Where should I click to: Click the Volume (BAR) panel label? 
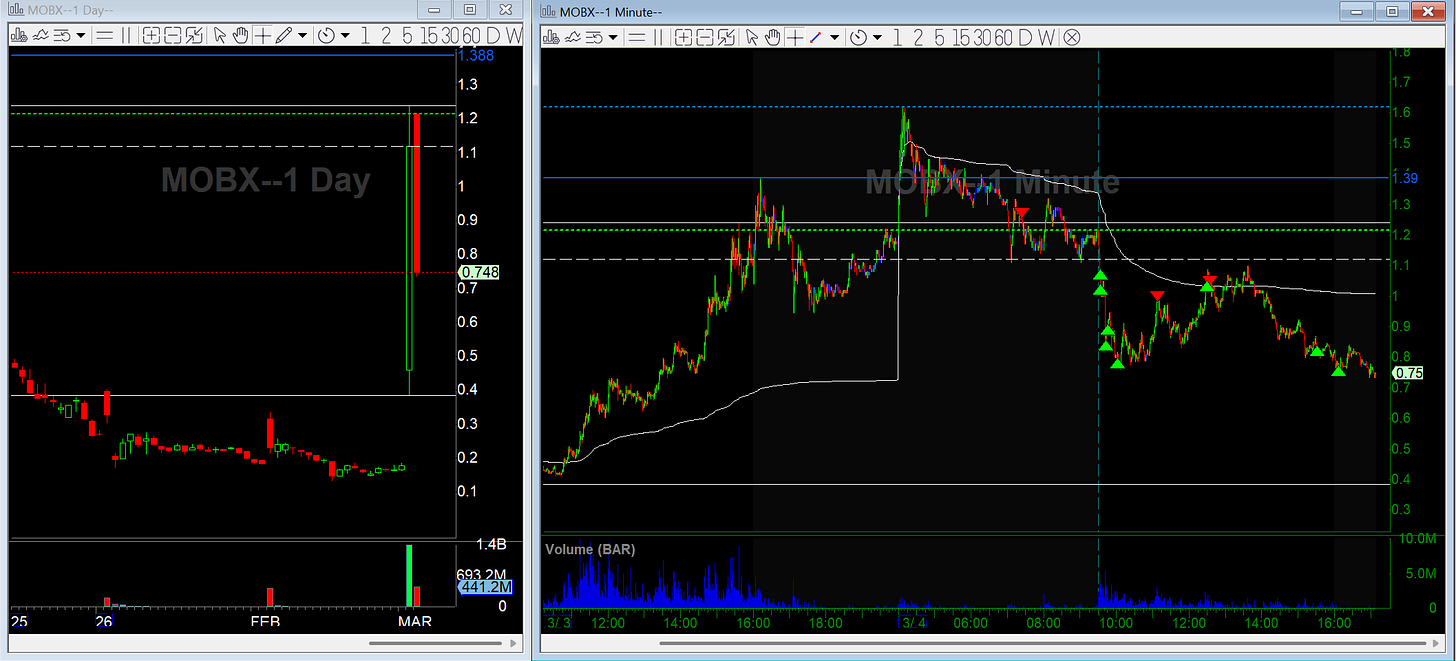pyautogui.click(x=591, y=549)
